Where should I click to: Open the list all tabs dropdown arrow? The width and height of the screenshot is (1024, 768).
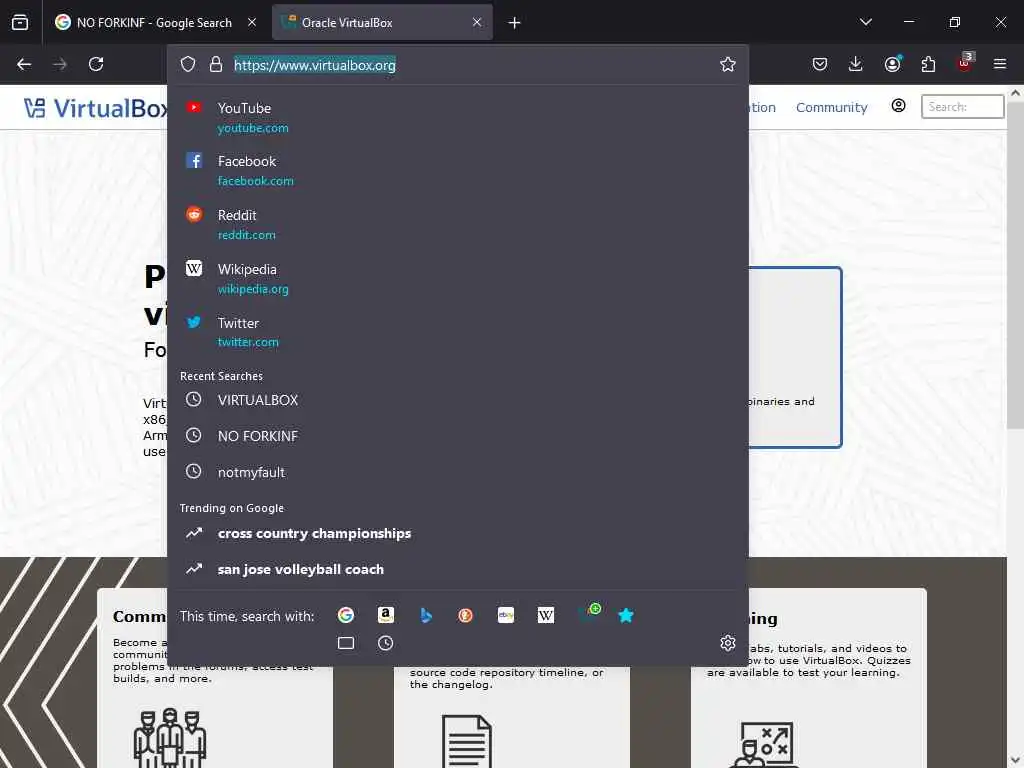pyautogui.click(x=866, y=22)
